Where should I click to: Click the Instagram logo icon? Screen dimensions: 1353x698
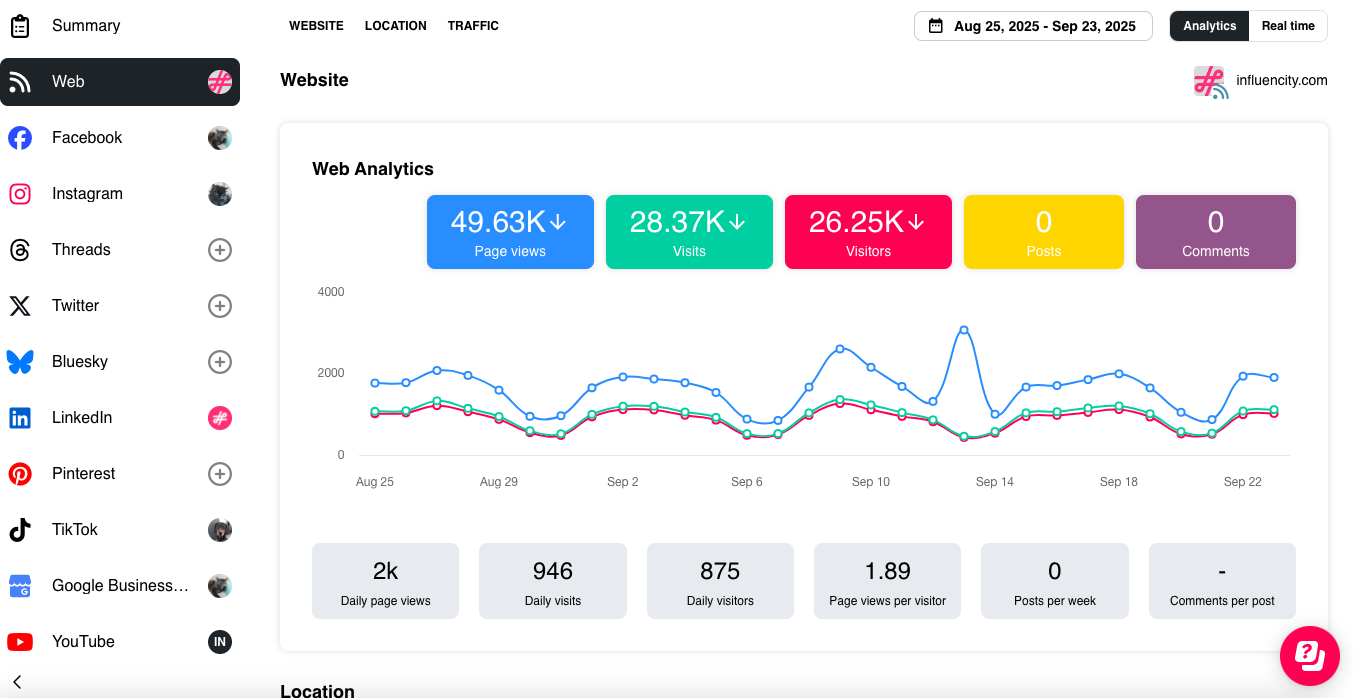coord(20,194)
